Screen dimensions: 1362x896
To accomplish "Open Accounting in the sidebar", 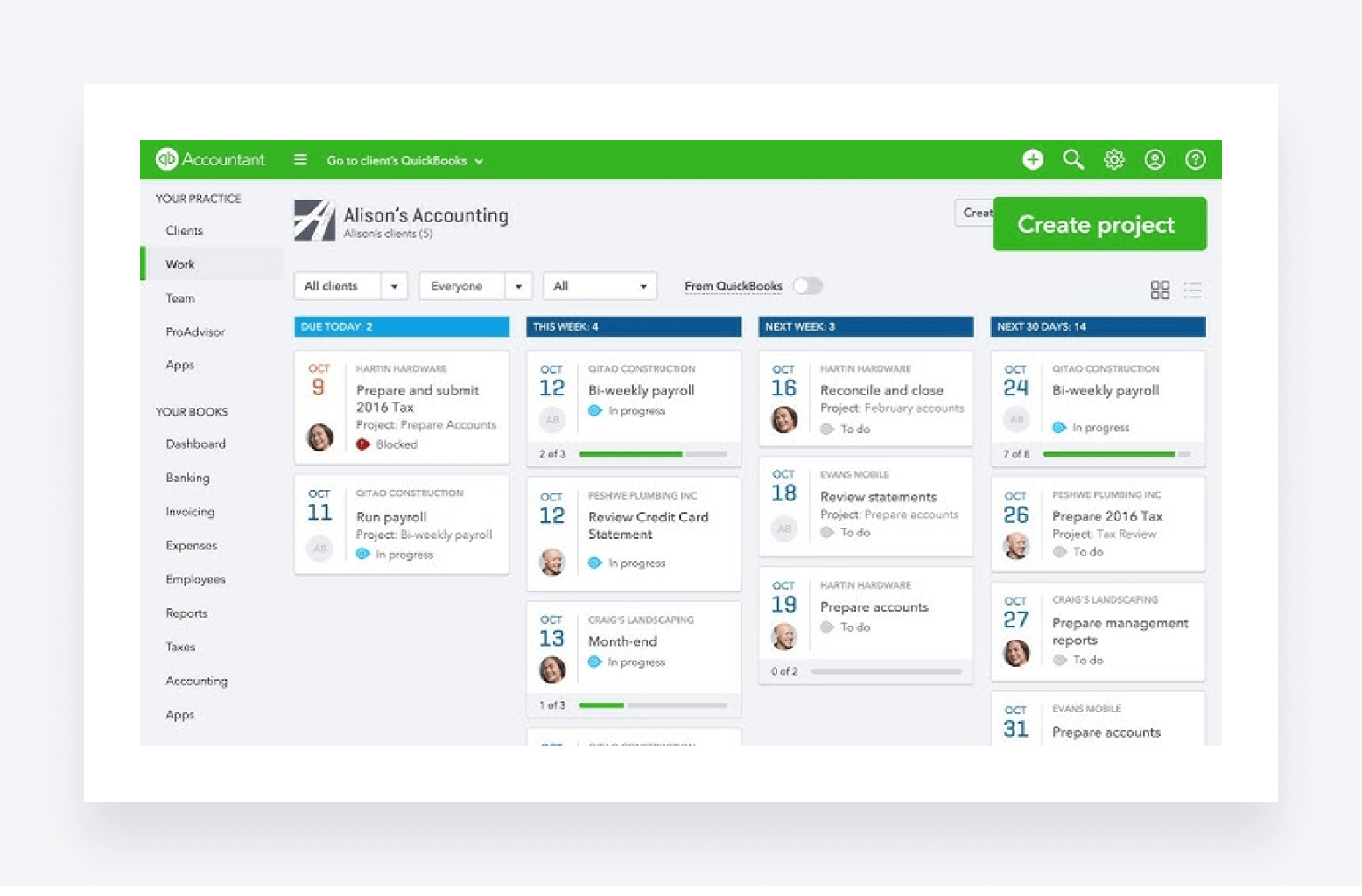I will (196, 681).
